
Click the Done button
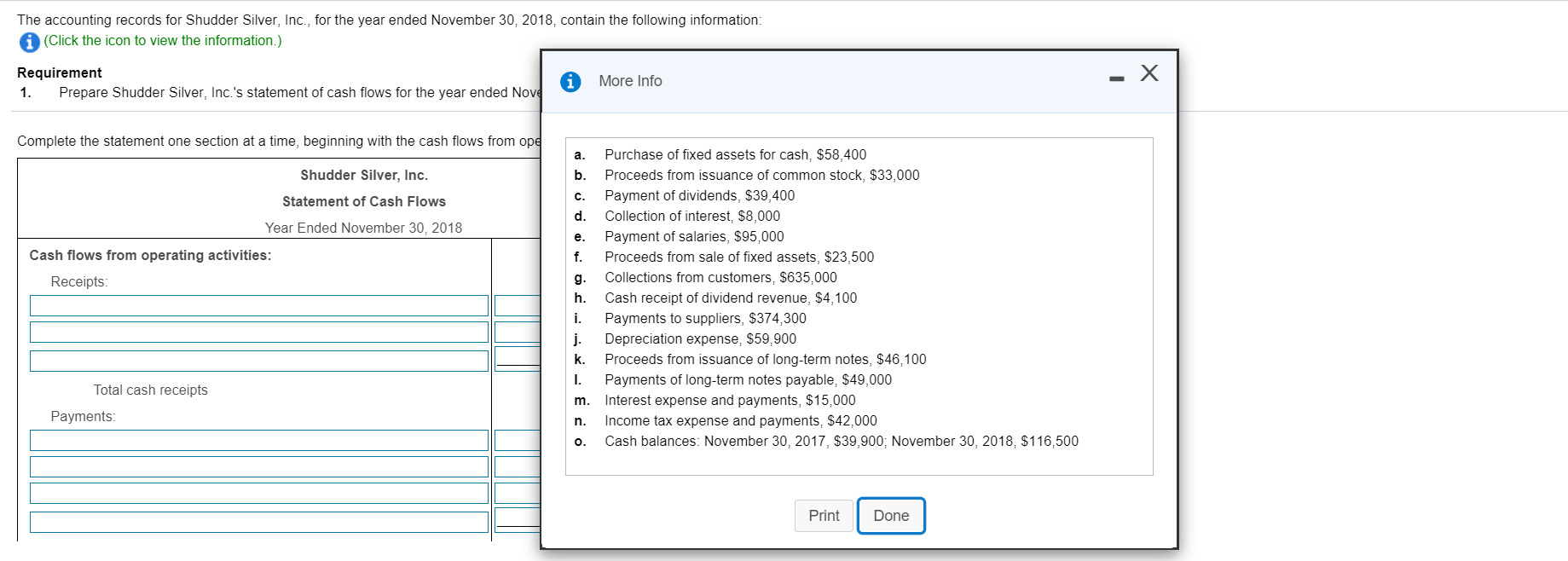click(891, 516)
